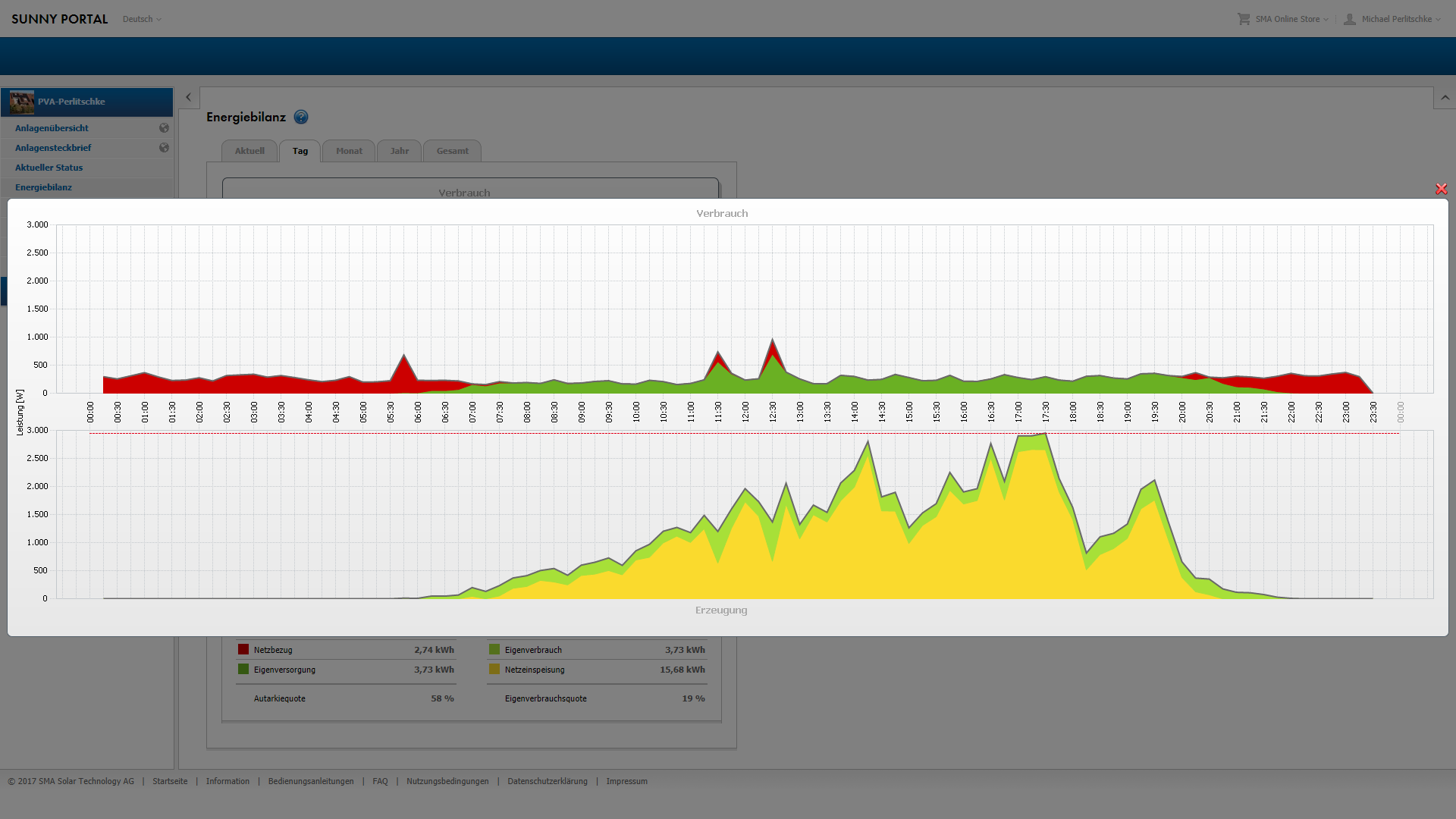Collapse the left sidebar with arrow
This screenshot has height=819, width=1456.
(189, 97)
